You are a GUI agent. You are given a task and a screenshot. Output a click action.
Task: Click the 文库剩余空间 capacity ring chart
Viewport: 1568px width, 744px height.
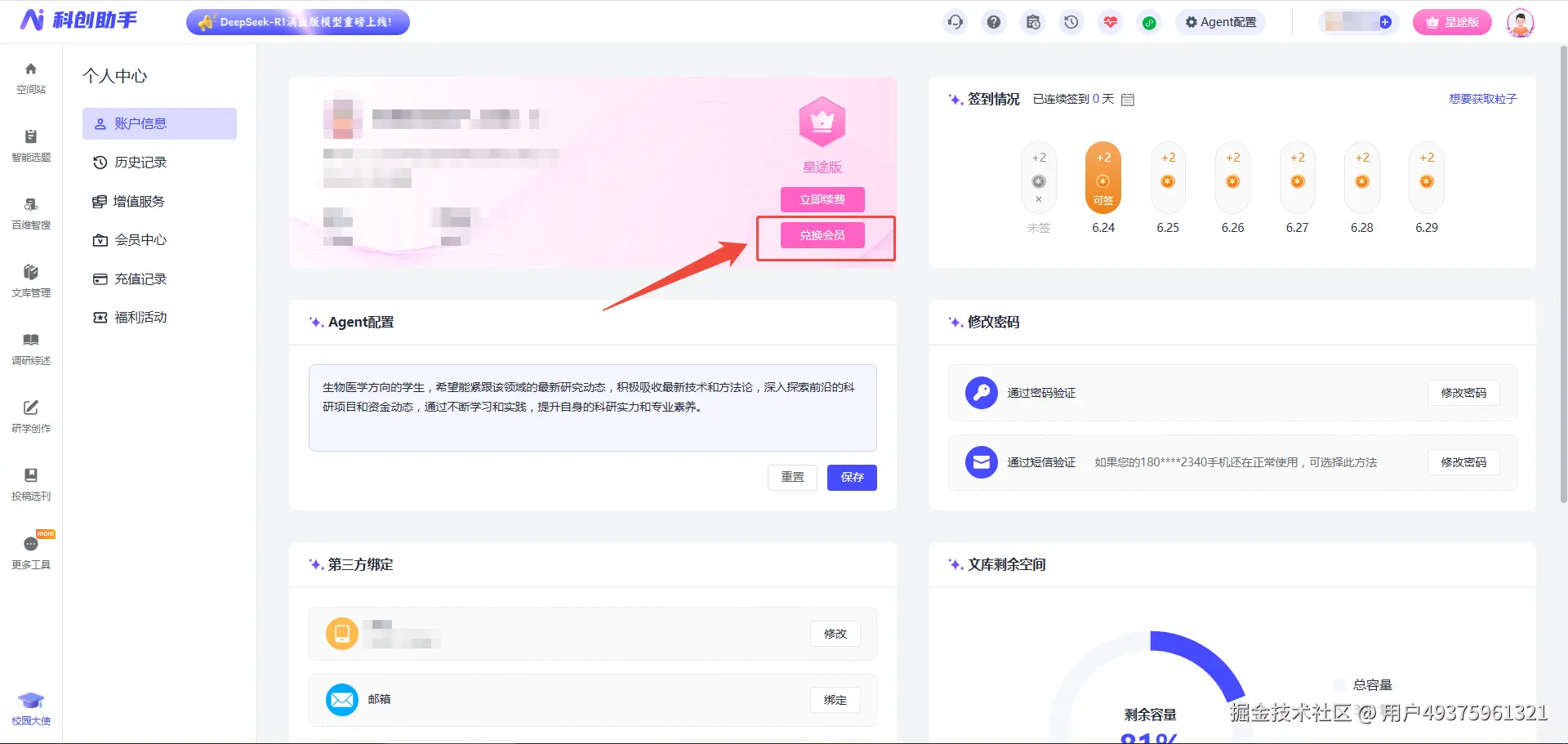(x=1150, y=688)
